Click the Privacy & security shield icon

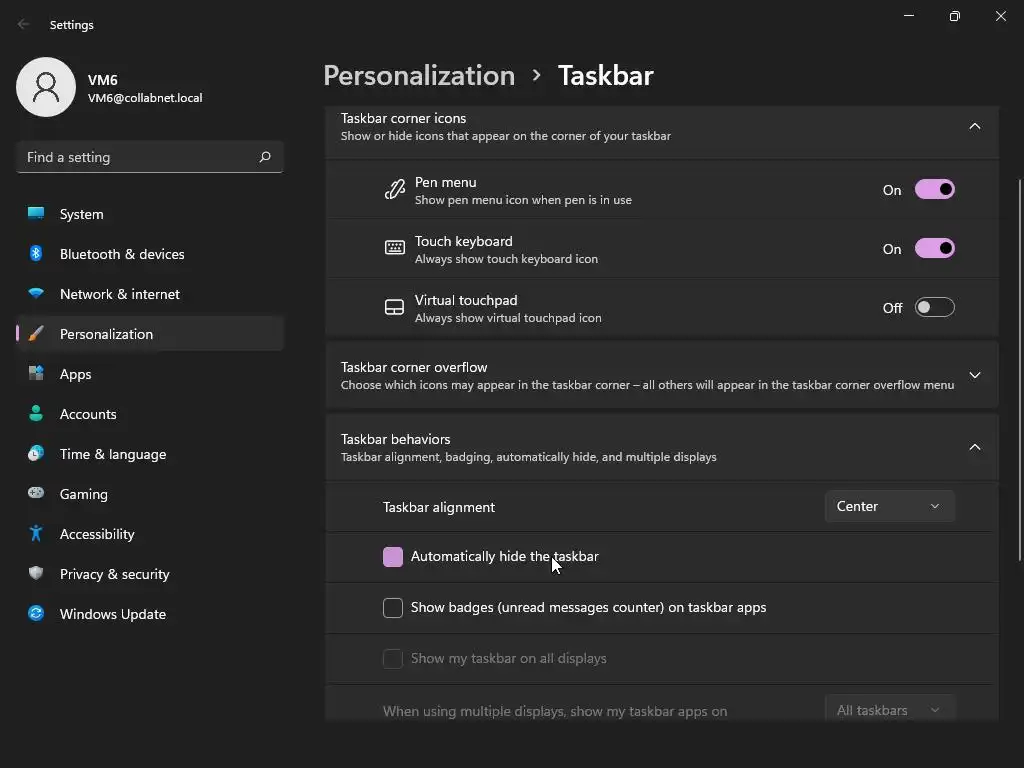point(36,574)
